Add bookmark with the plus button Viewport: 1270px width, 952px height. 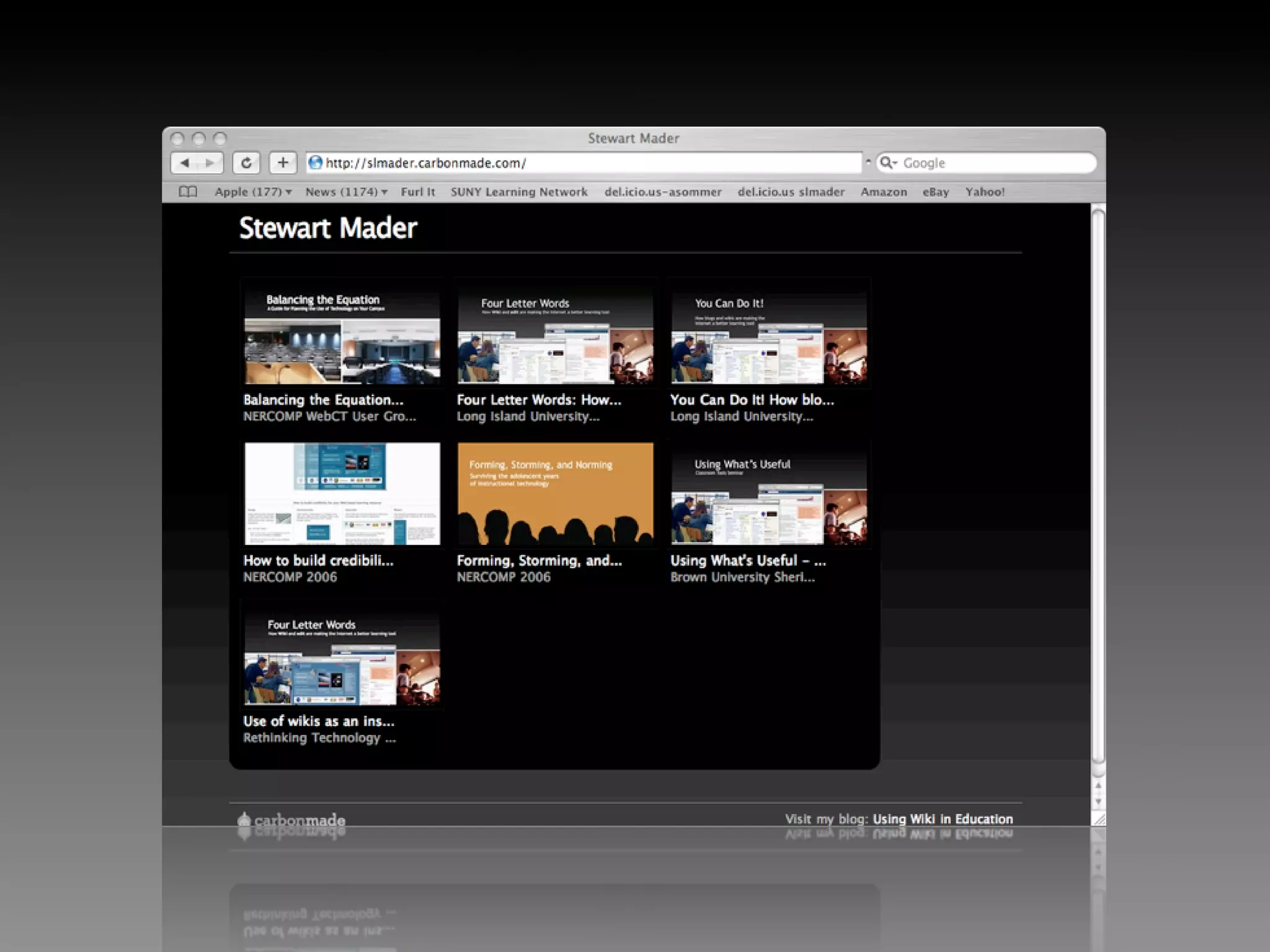tap(283, 163)
